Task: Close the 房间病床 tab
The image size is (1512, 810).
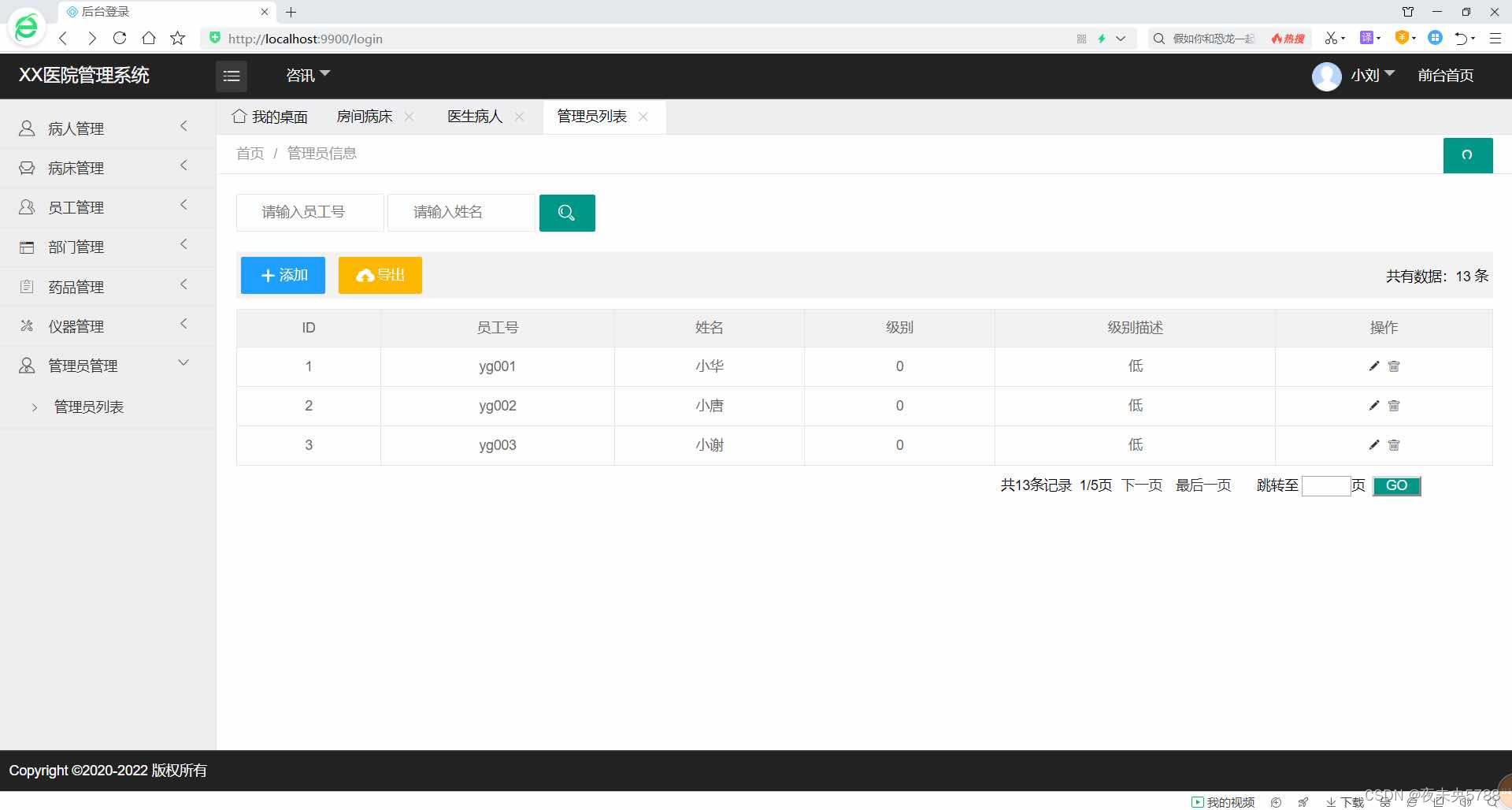Action: pos(409,117)
